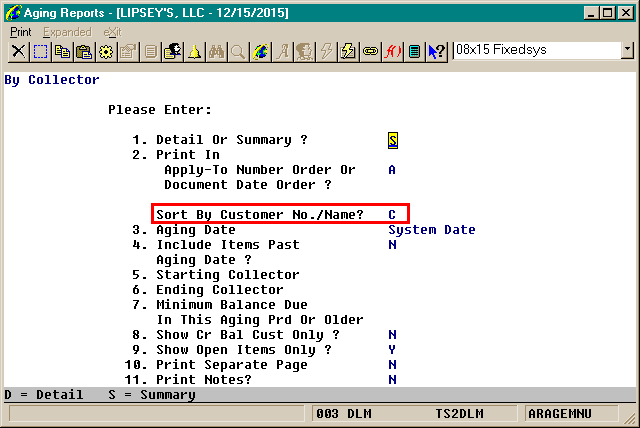Click the yellow bell alert icon
Image resolution: width=640 pixels, height=428 pixels.
coord(194,52)
